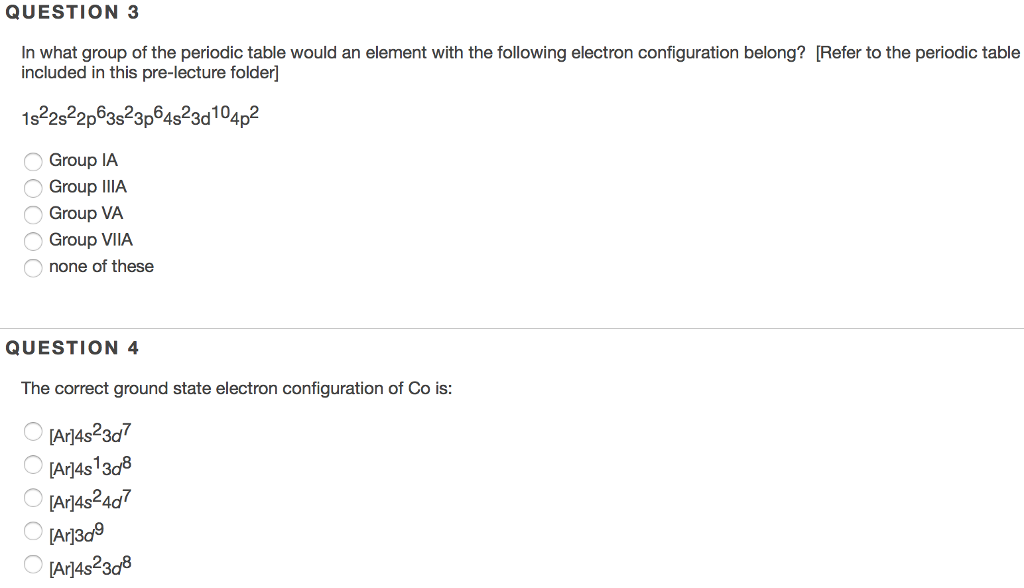Select radio button for [Ar]4s2 3d7
This screenshot has width=1024, height=588.
(x=34, y=433)
